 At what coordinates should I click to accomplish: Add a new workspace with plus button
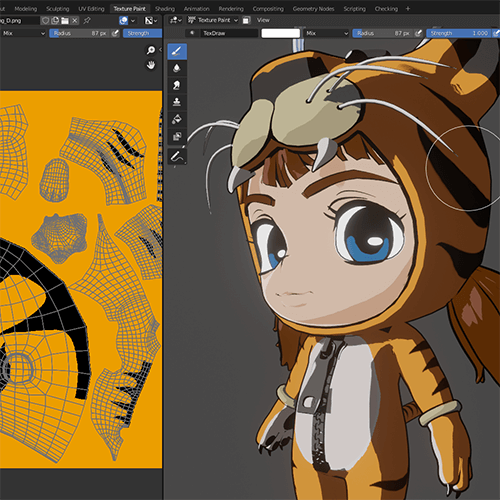tap(408, 9)
